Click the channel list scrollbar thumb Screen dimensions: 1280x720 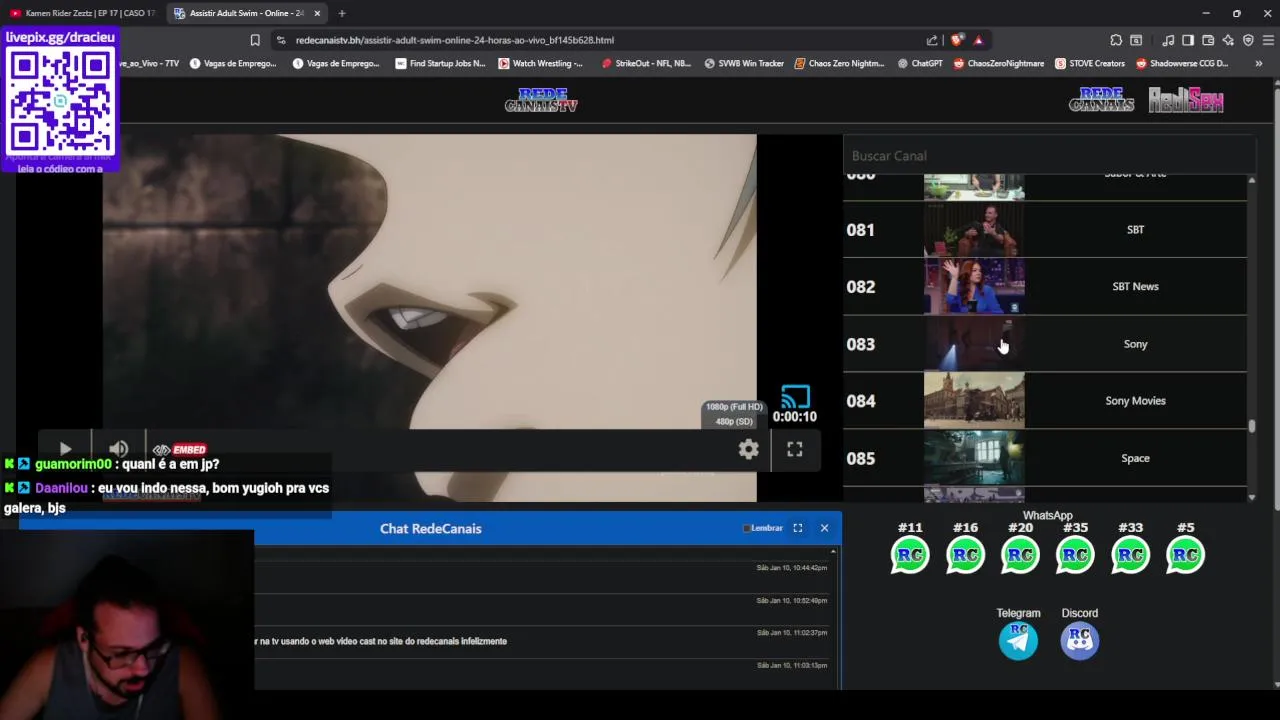pyautogui.click(x=1252, y=426)
